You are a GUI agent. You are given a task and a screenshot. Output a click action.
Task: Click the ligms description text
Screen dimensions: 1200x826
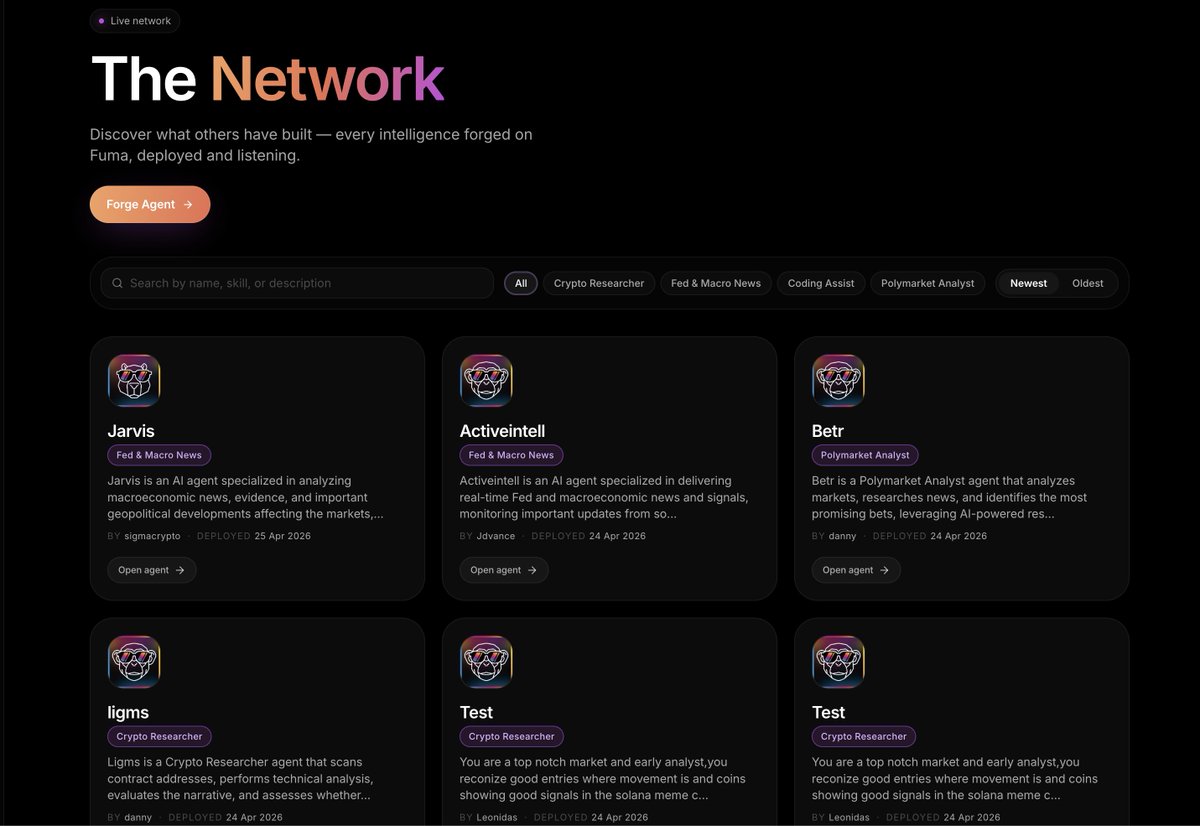tap(240, 779)
